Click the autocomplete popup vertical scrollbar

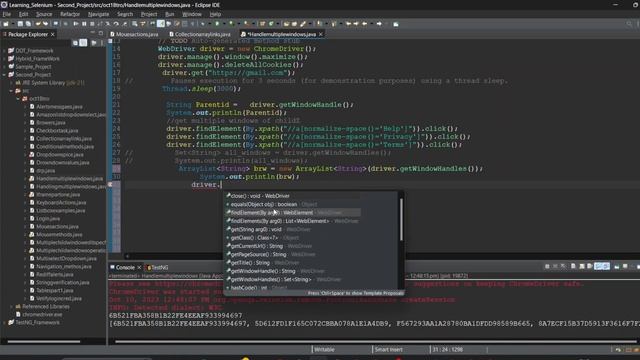click(401, 219)
